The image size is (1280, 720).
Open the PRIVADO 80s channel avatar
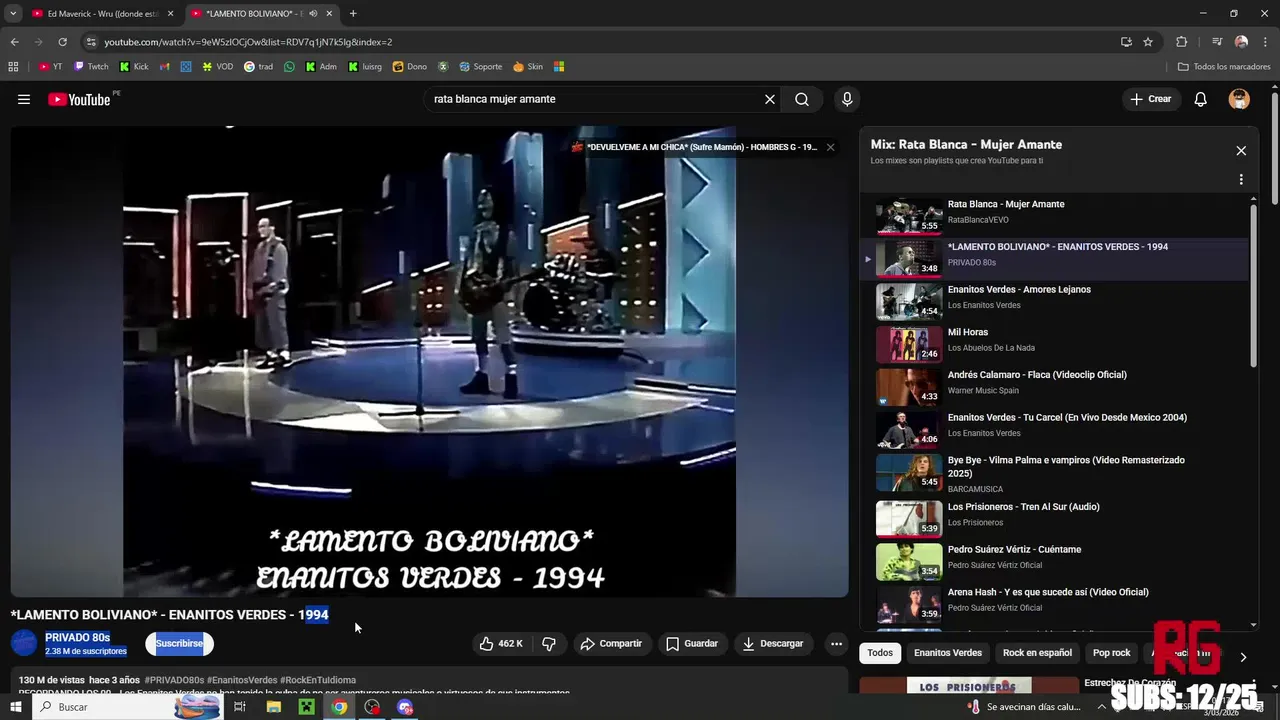click(x=24, y=644)
